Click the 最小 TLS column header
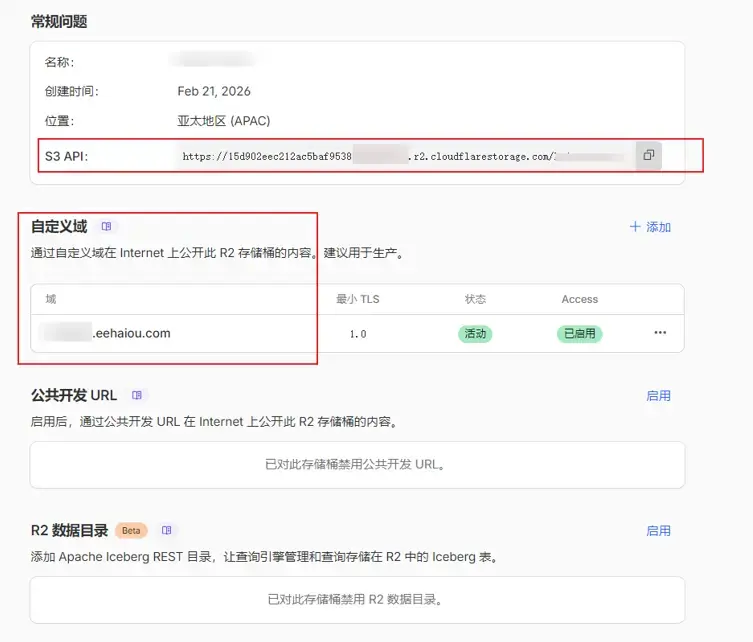Image resolution: width=753 pixels, height=642 pixels. pyautogui.click(x=357, y=299)
